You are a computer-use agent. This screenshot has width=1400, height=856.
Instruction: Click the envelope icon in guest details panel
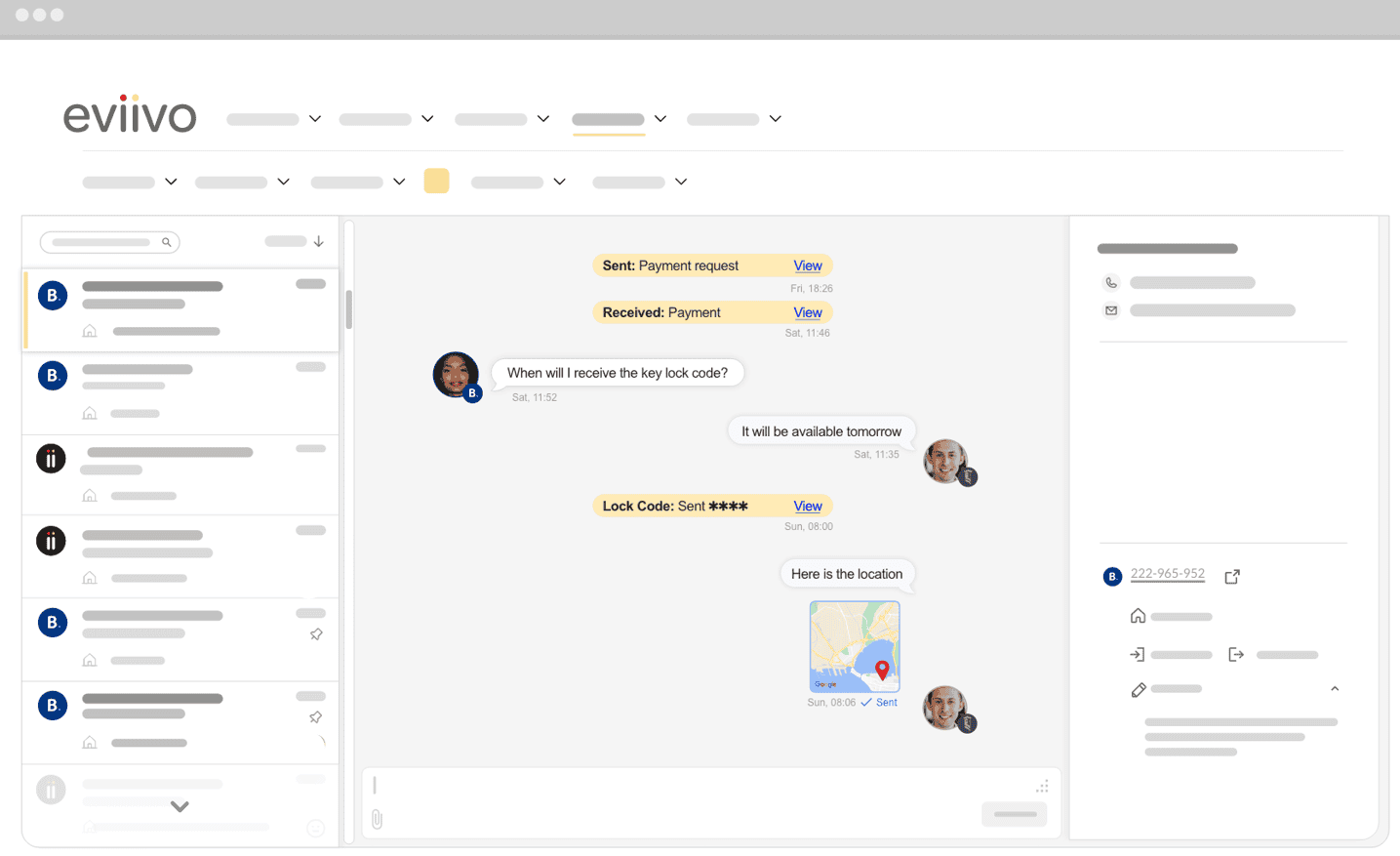[x=1111, y=309]
